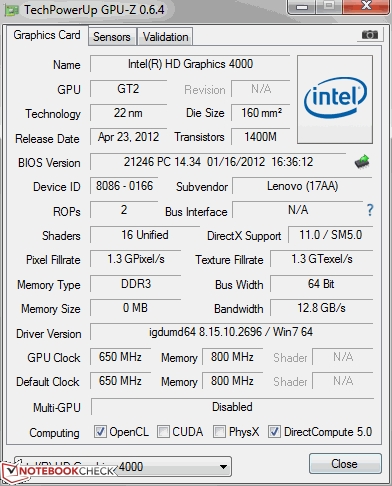Click the Name field Intel HD Graphics 4000

pos(190,64)
